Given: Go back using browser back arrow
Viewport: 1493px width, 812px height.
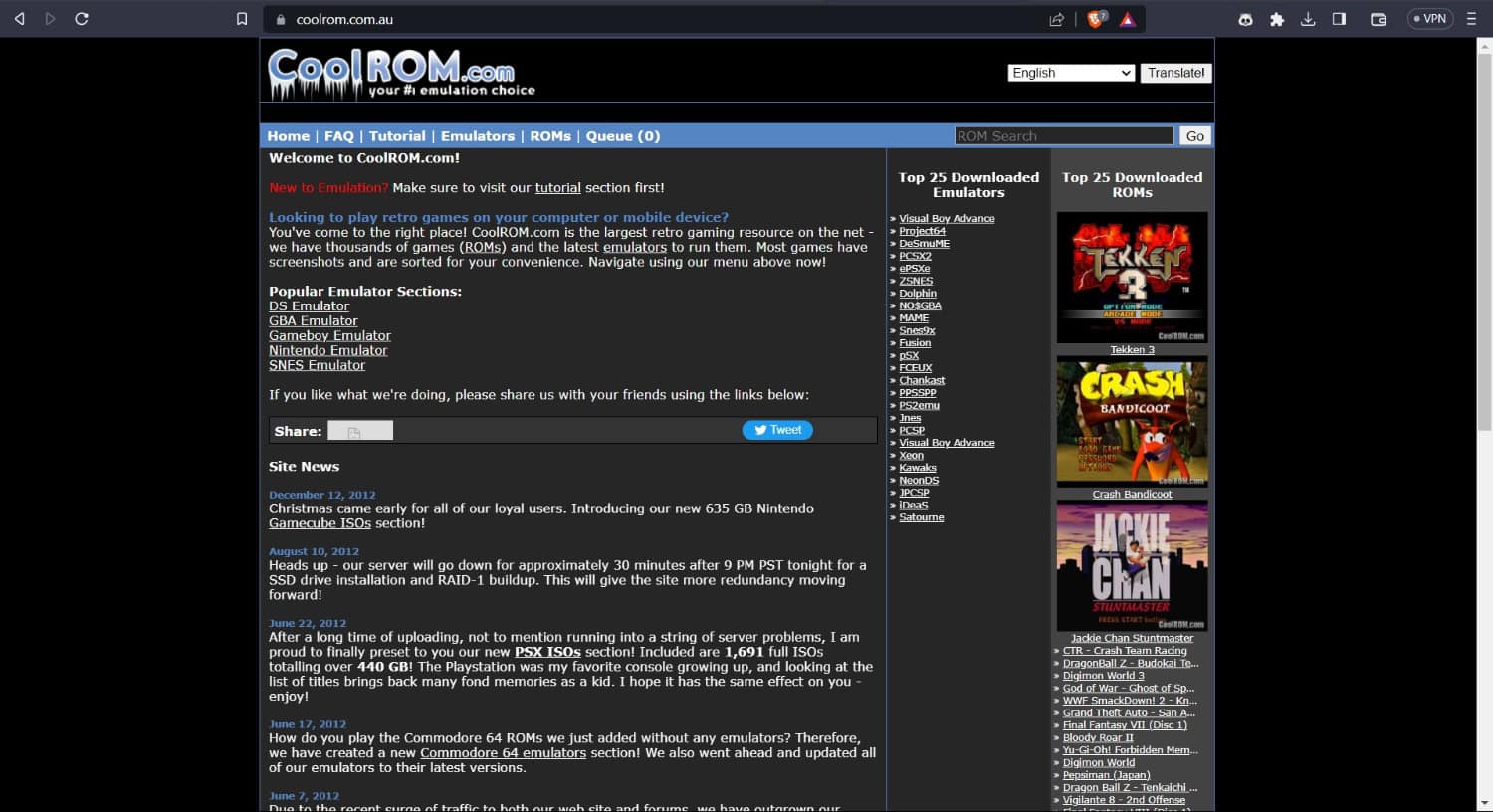Looking at the screenshot, I should [19, 19].
